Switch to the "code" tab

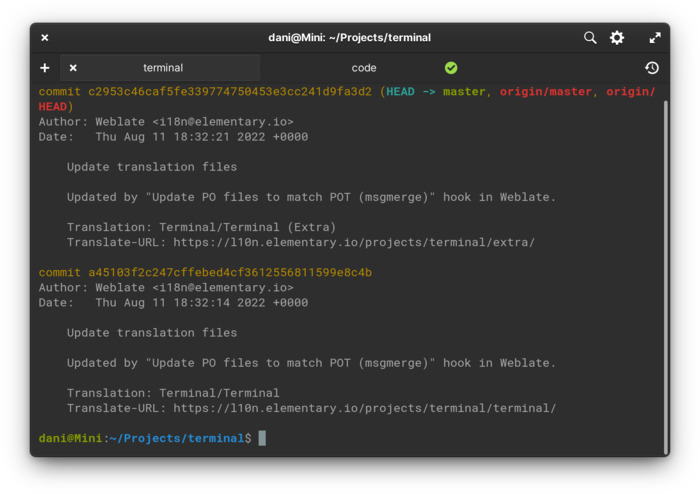[x=364, y=68]
